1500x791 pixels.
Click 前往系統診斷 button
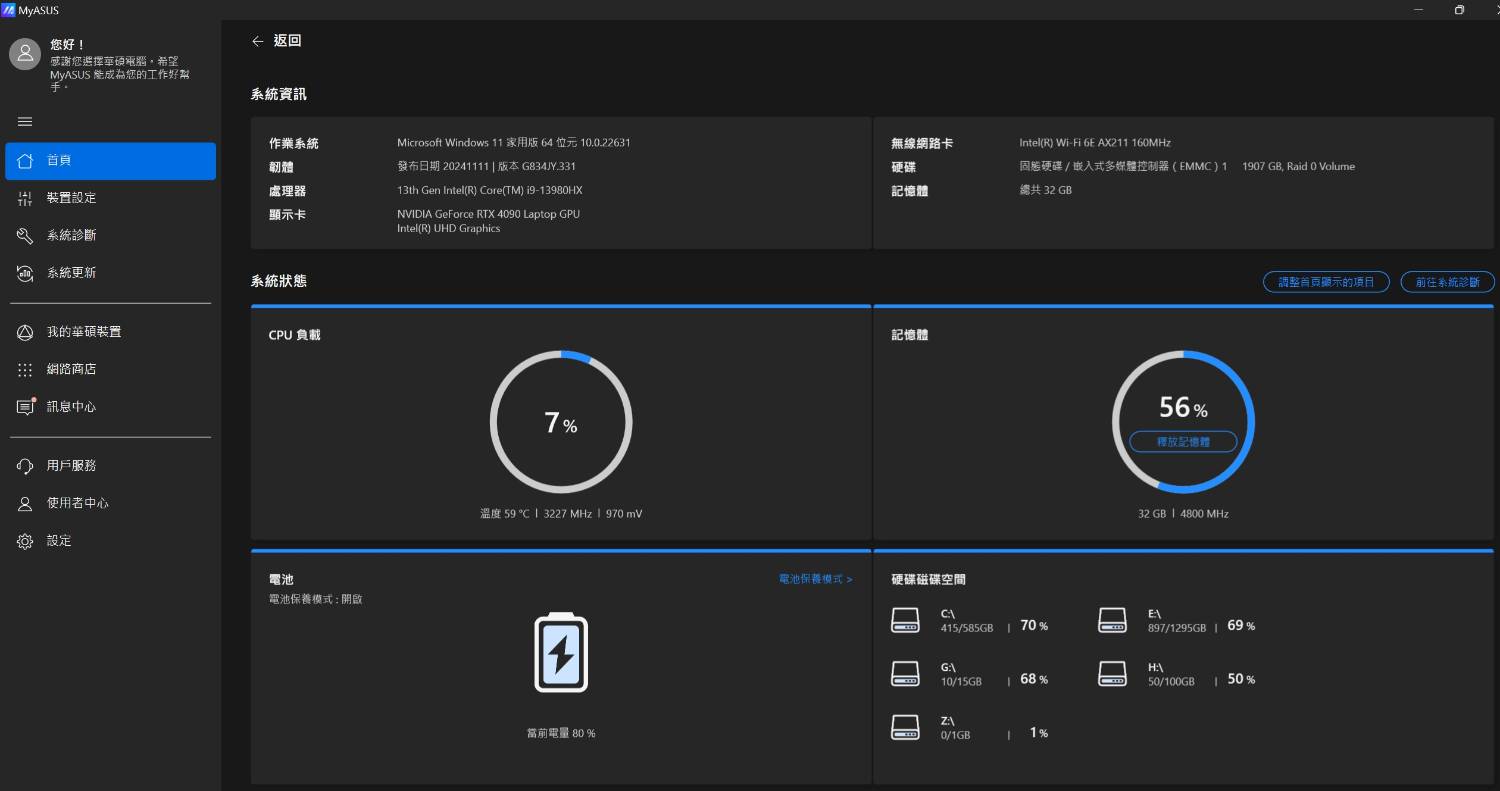click(x=1447, y=282)
